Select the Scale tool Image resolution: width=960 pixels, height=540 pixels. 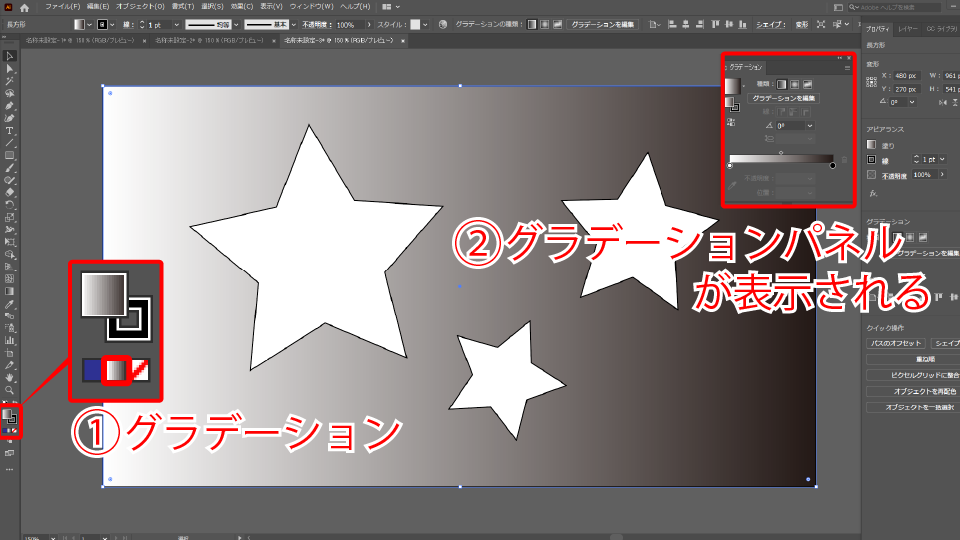[x=9, y=217]
